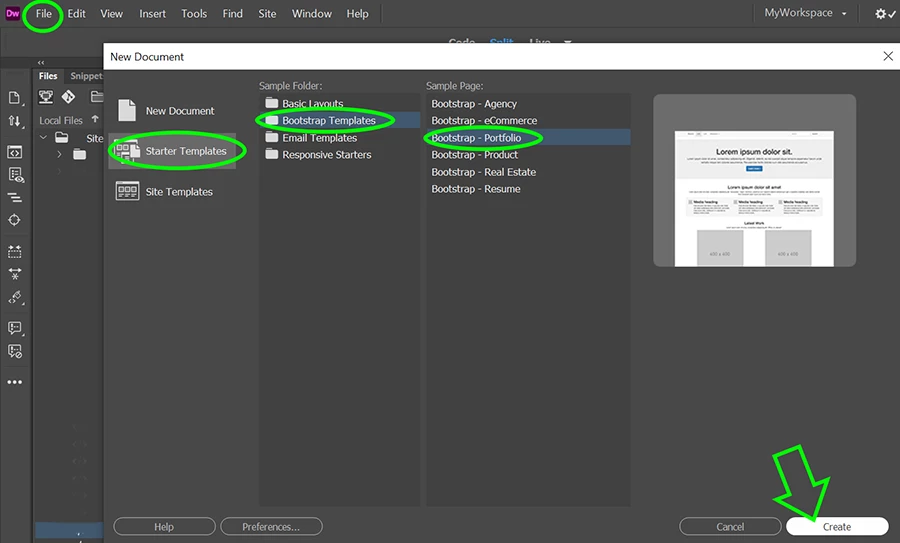Screen dimensions: 900x543
Task: Open the MyWorkspace workspace switcher dropdown
Action: click(805, 13)
